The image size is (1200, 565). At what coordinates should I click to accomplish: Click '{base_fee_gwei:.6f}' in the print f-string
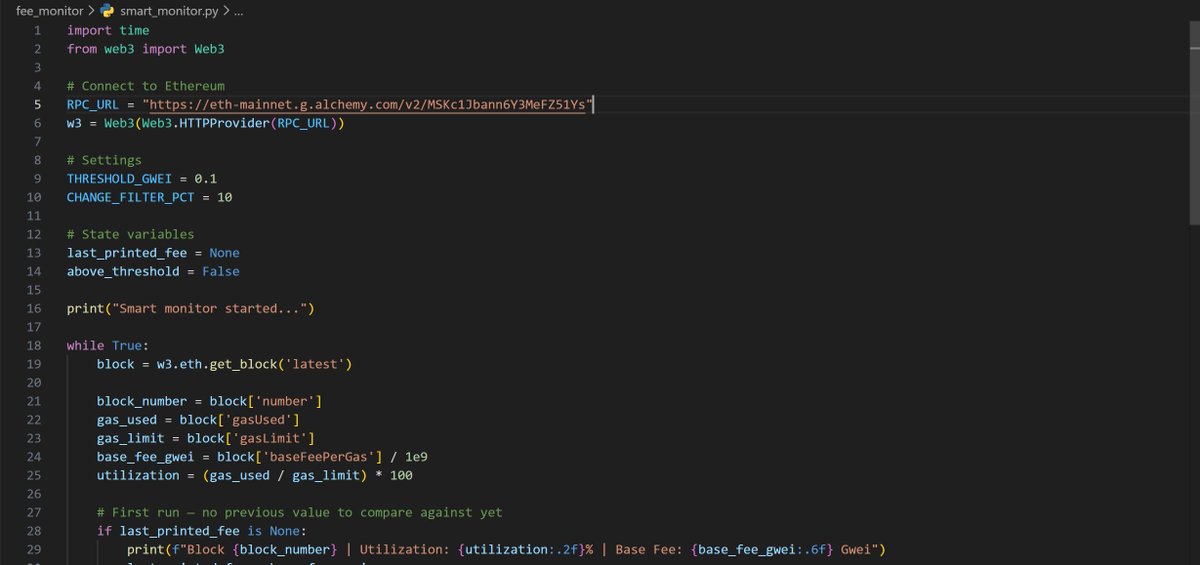(764, 549)
